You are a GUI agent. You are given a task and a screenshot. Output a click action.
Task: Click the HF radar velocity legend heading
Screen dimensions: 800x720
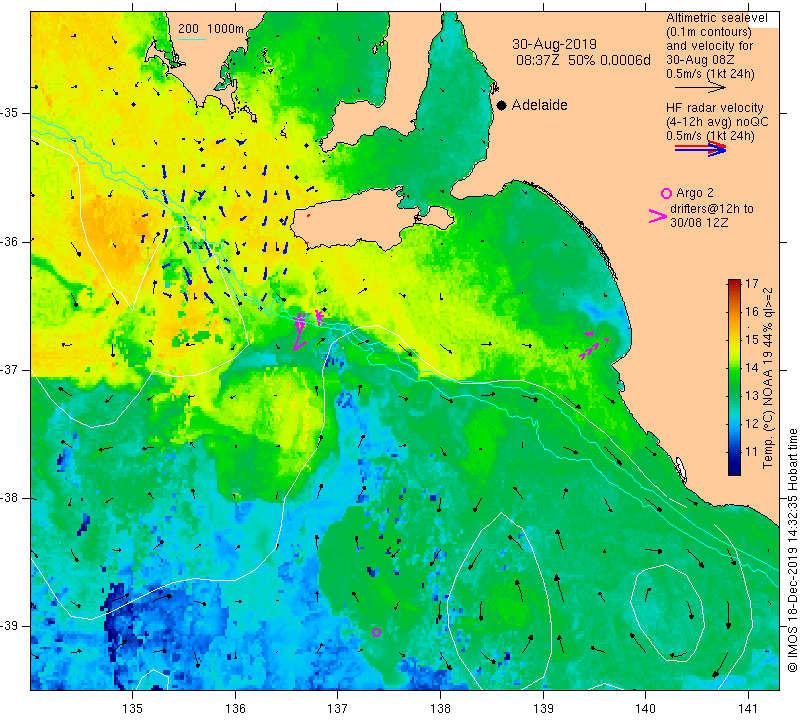point(714,108)
